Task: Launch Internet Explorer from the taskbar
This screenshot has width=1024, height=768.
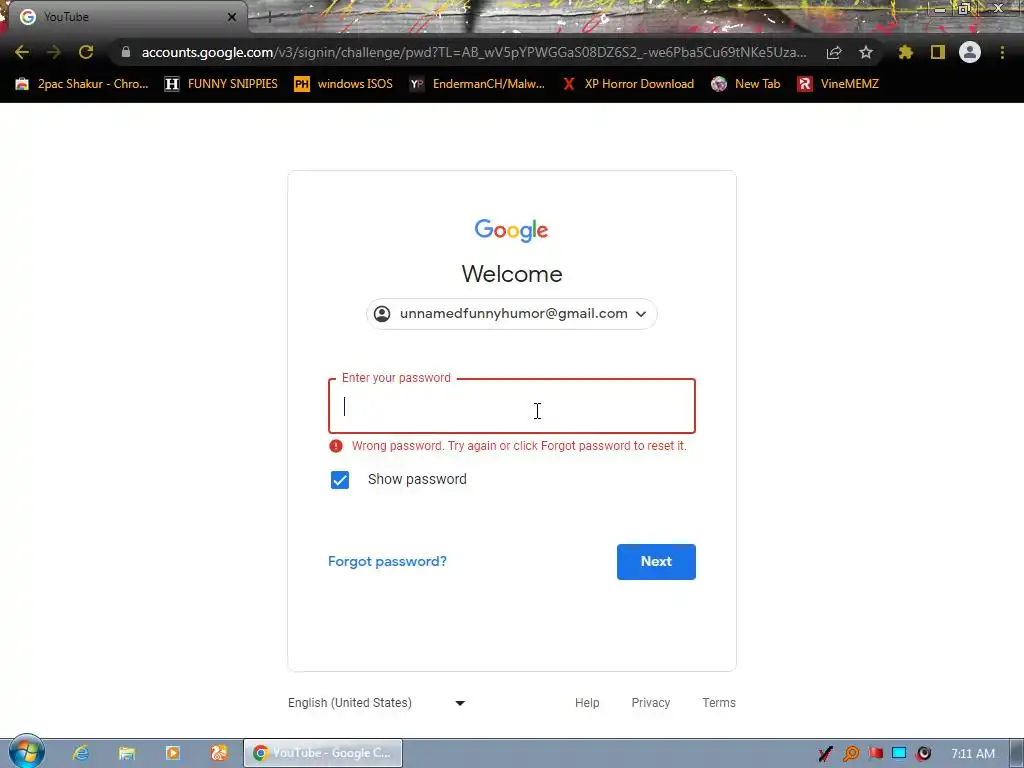Action: point(81,753)
